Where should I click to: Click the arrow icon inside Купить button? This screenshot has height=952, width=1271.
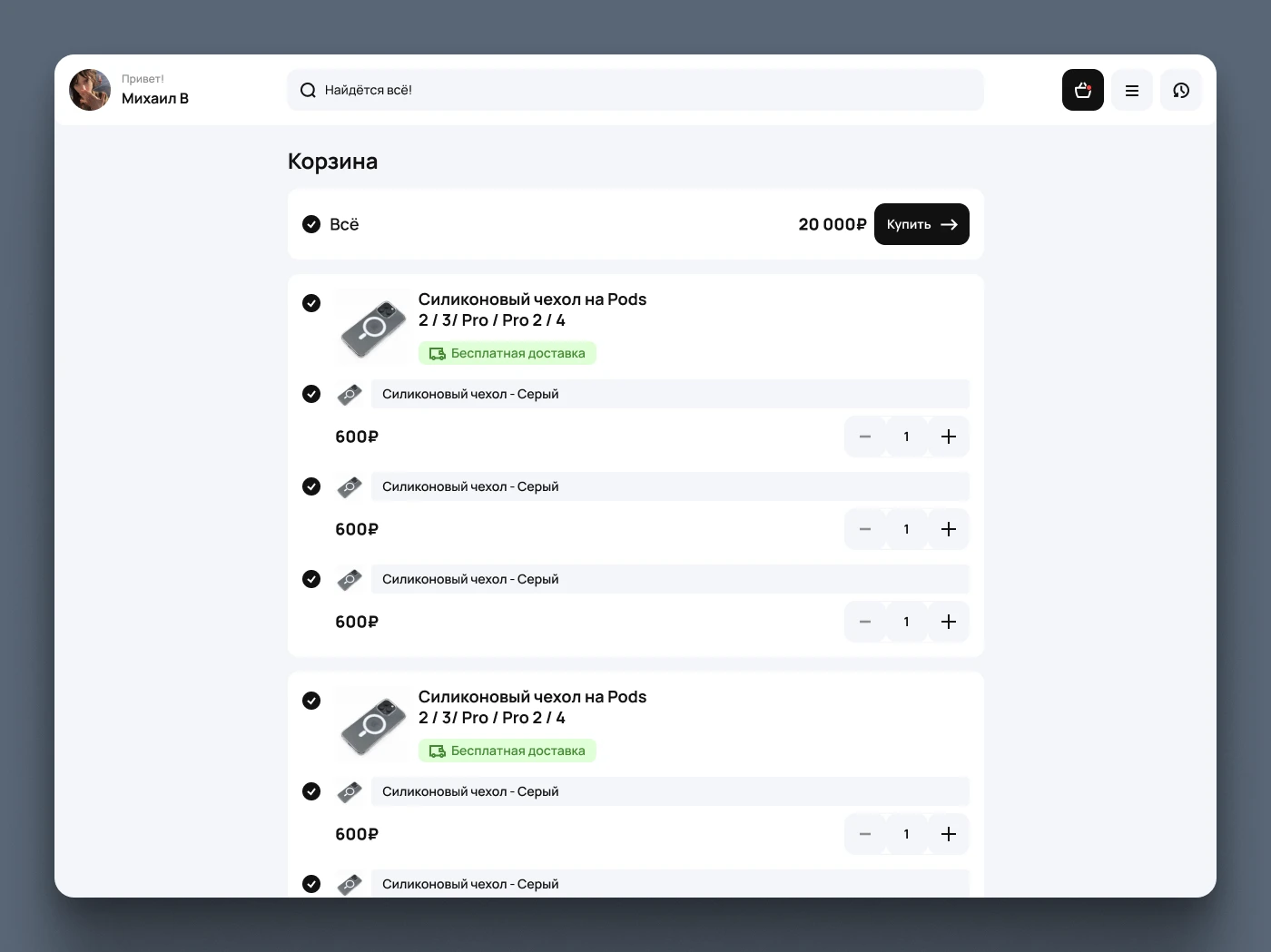949,224
